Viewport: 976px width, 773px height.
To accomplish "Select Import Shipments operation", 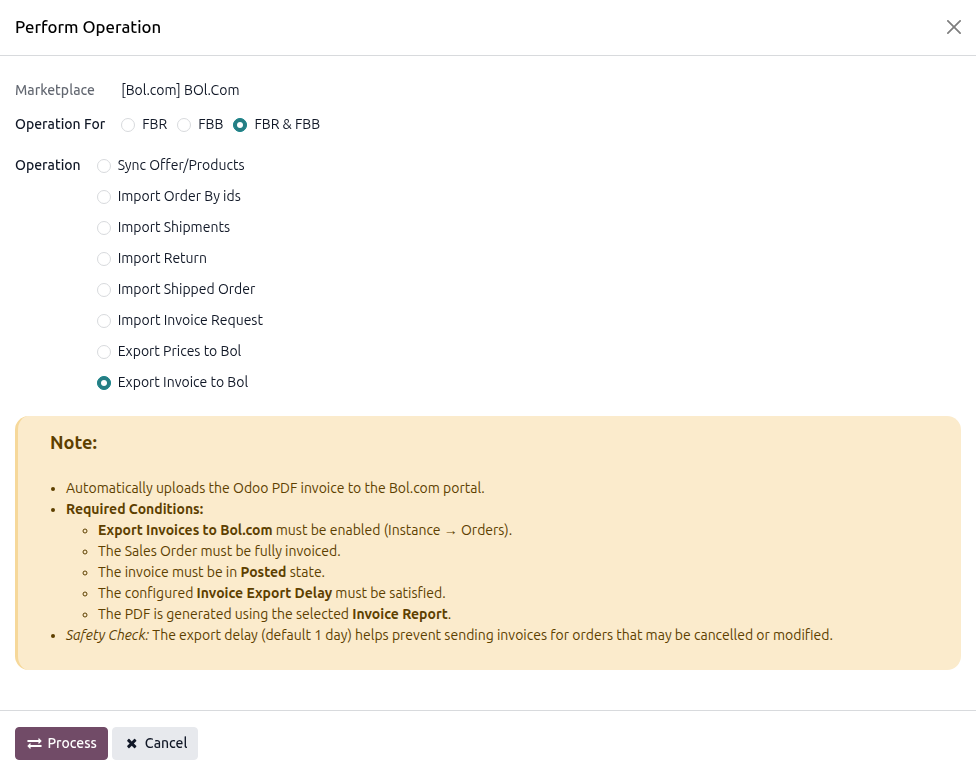I will 104,228.
